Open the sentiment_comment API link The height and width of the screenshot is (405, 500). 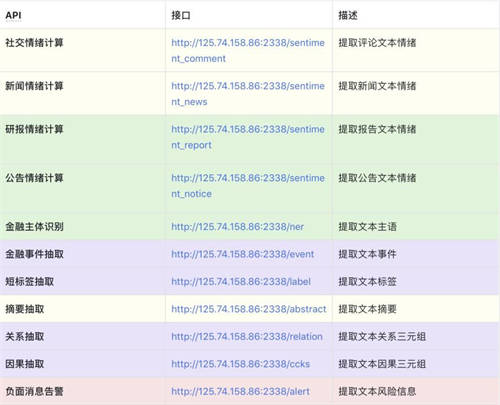248,51
